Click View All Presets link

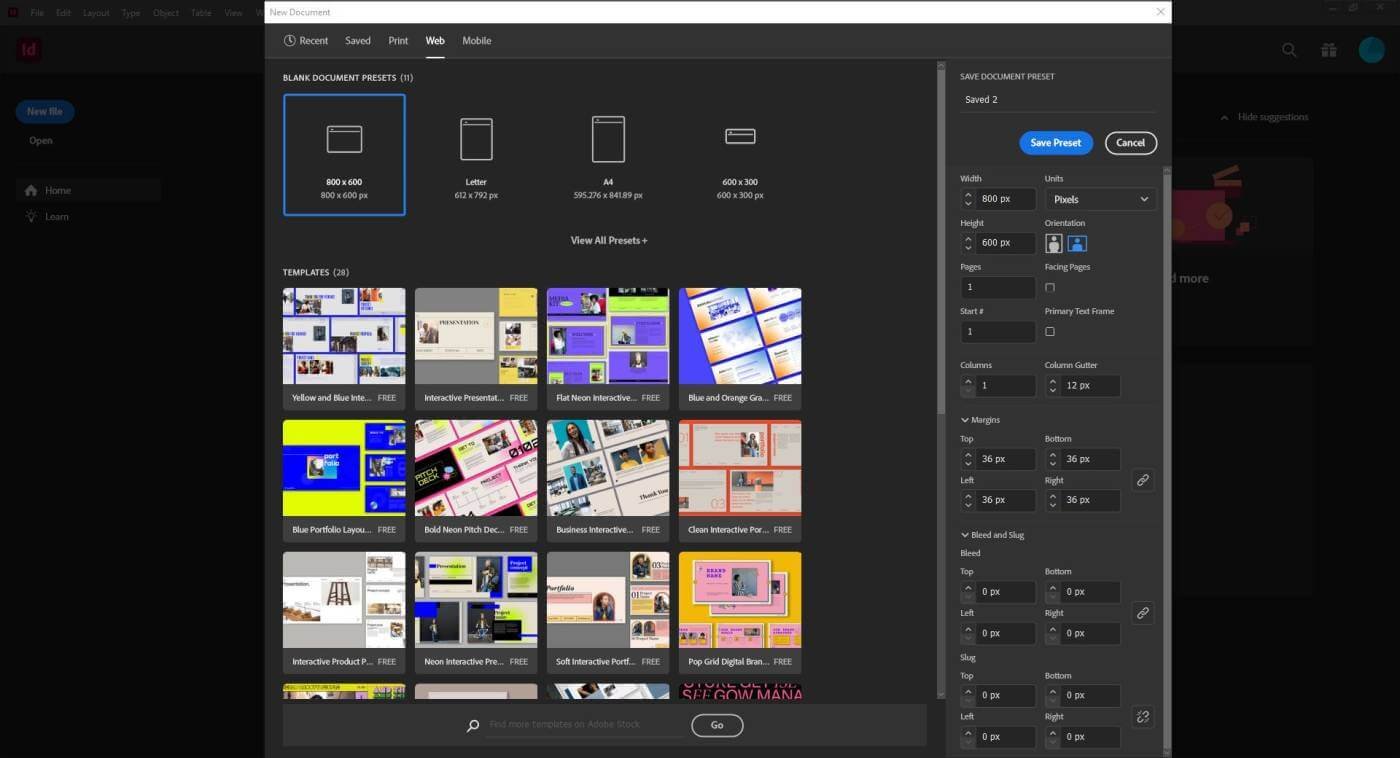click(x=609, y=240)
